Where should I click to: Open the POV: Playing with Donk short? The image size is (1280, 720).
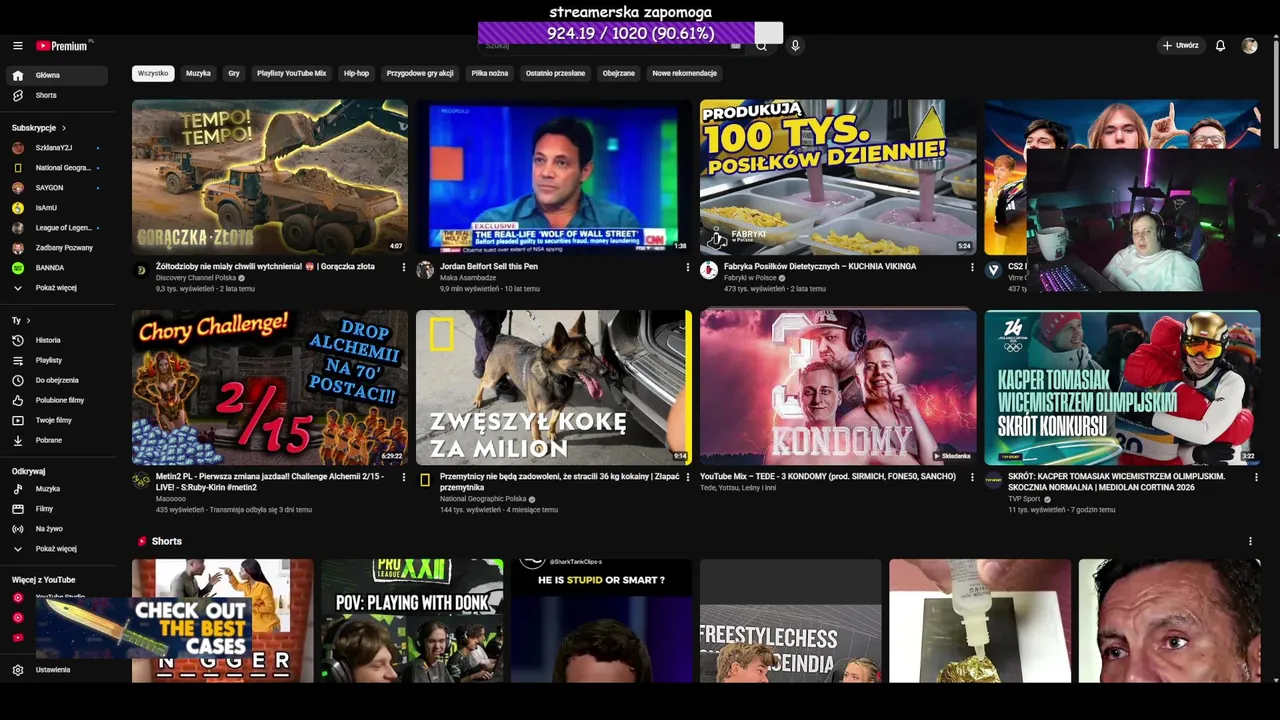(x=412, y=621)
